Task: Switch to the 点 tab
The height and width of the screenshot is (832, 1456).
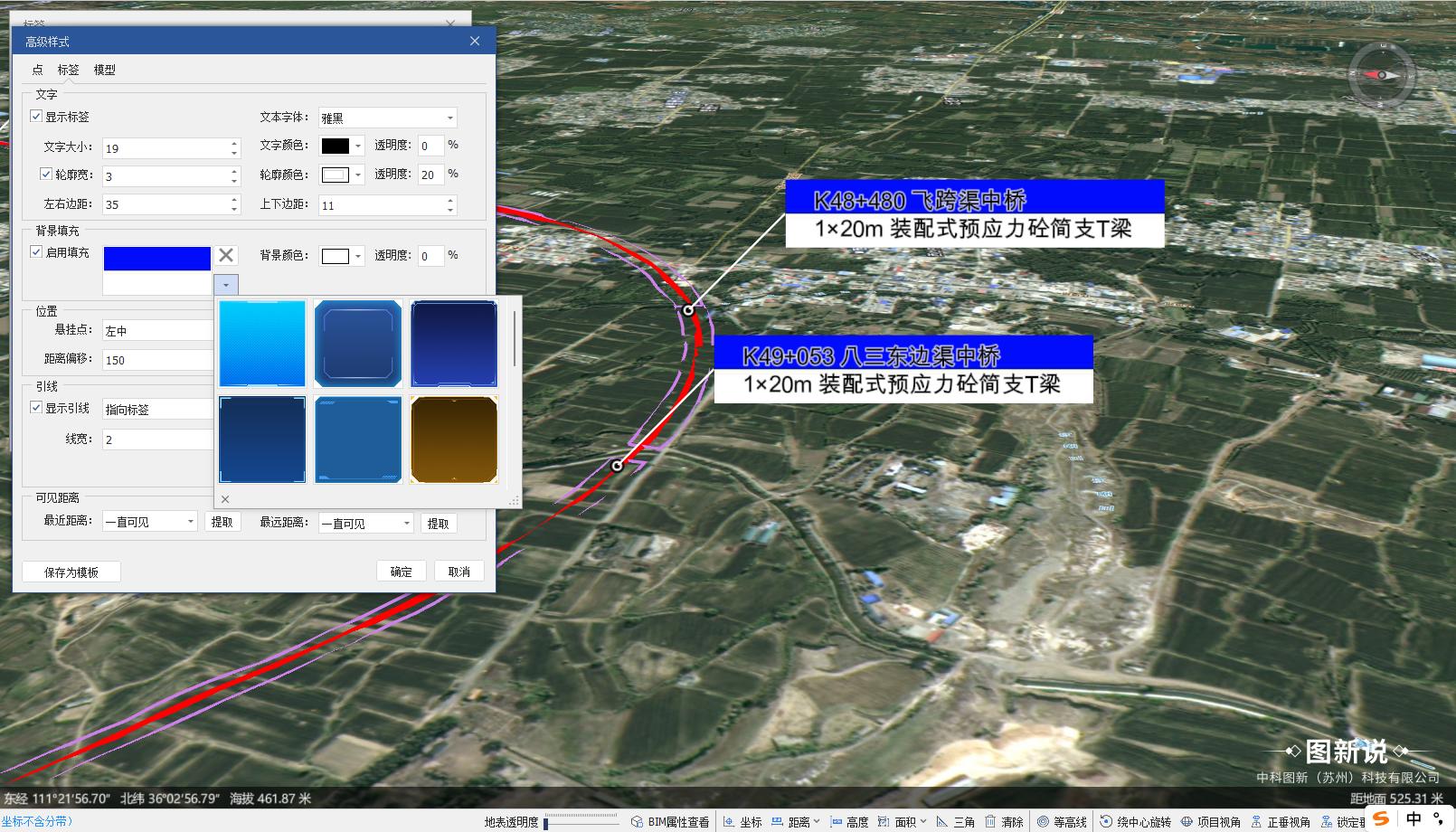Action: point(37,70)
